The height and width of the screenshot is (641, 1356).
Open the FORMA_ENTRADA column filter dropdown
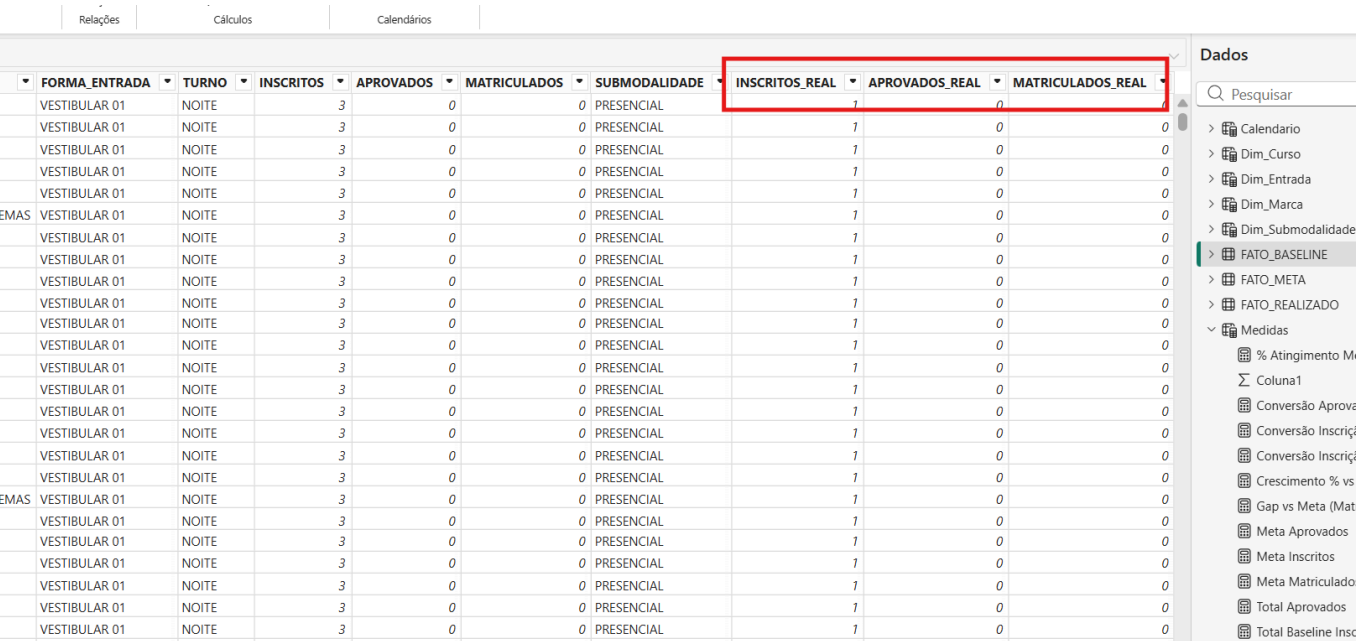click(167, 82)
